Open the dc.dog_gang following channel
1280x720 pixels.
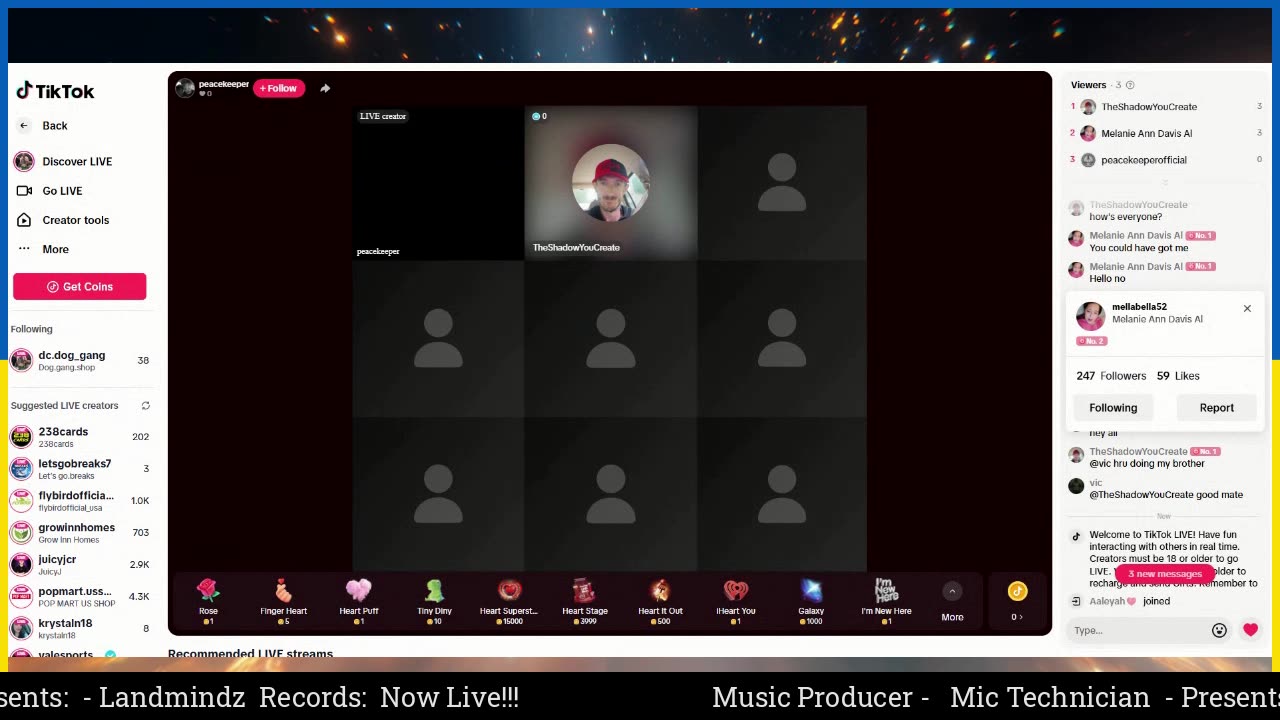click(79, 361)
